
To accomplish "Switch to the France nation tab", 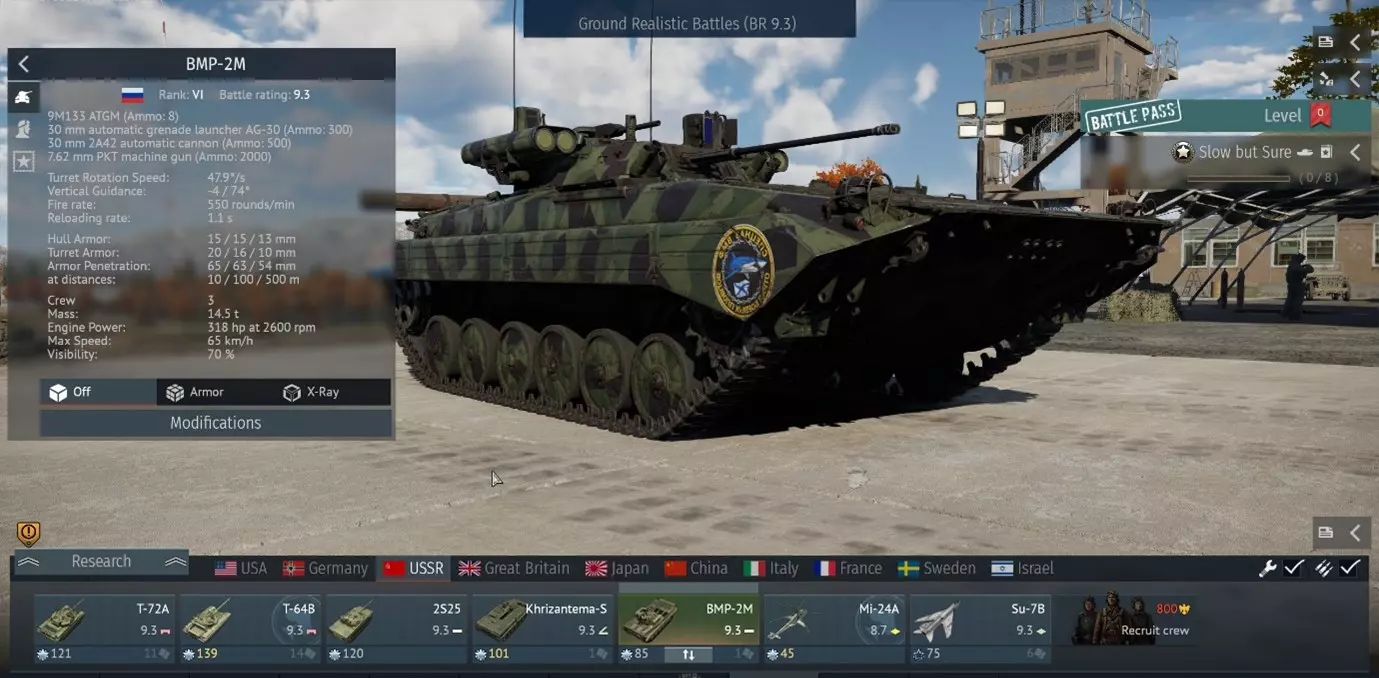I will [x=848, y=568].
